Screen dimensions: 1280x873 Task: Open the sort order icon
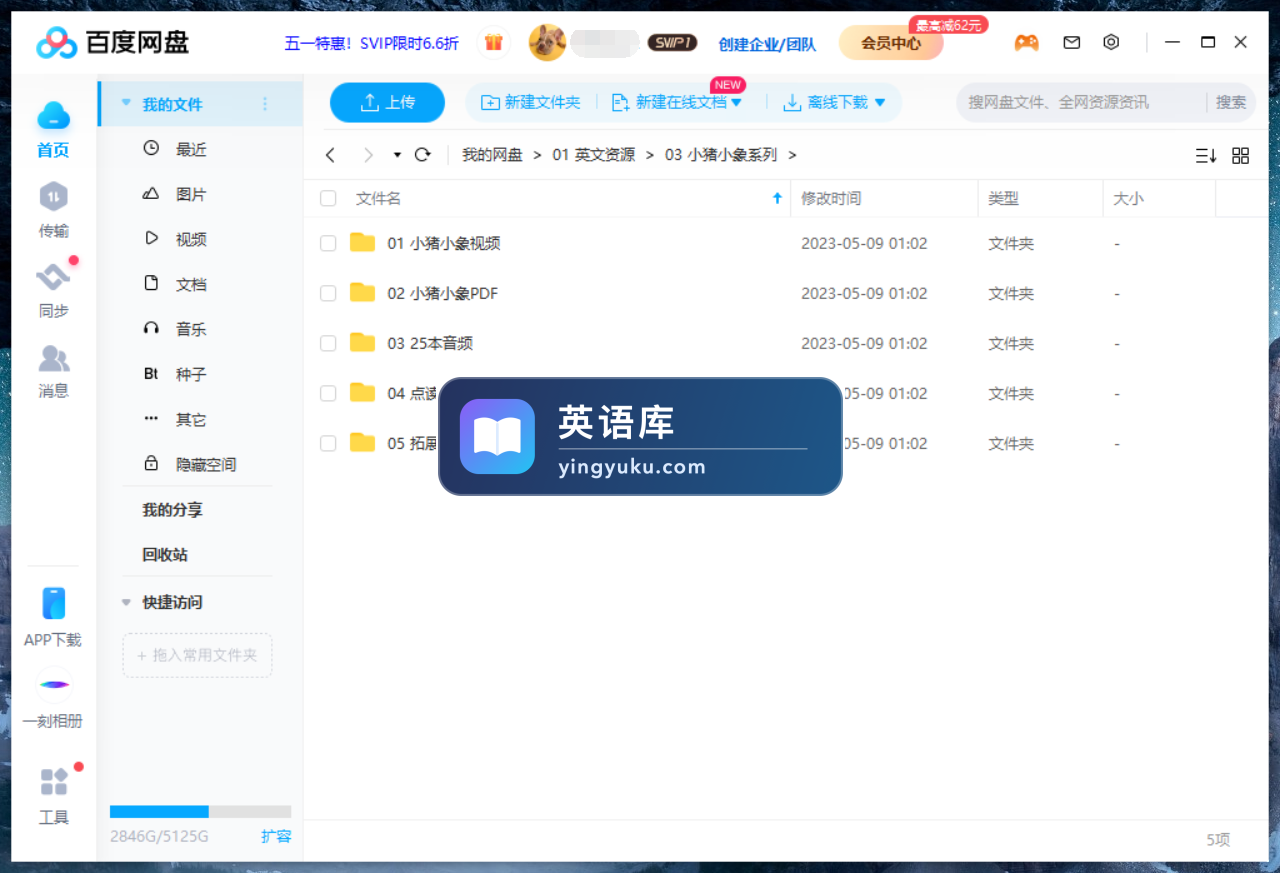[x=1206, y=155]
